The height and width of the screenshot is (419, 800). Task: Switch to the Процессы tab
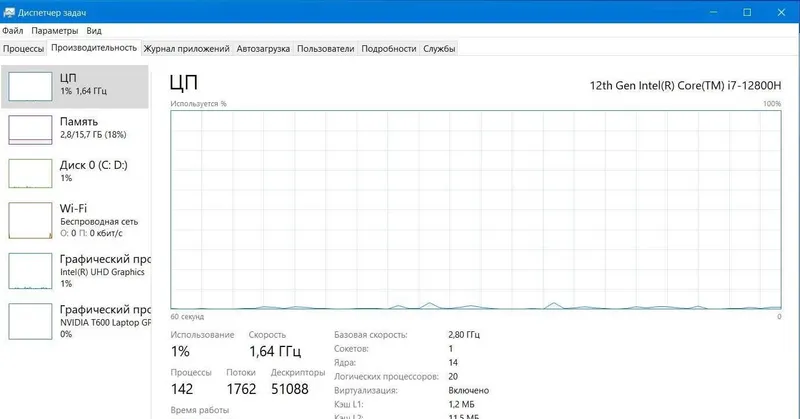(23, 48)
